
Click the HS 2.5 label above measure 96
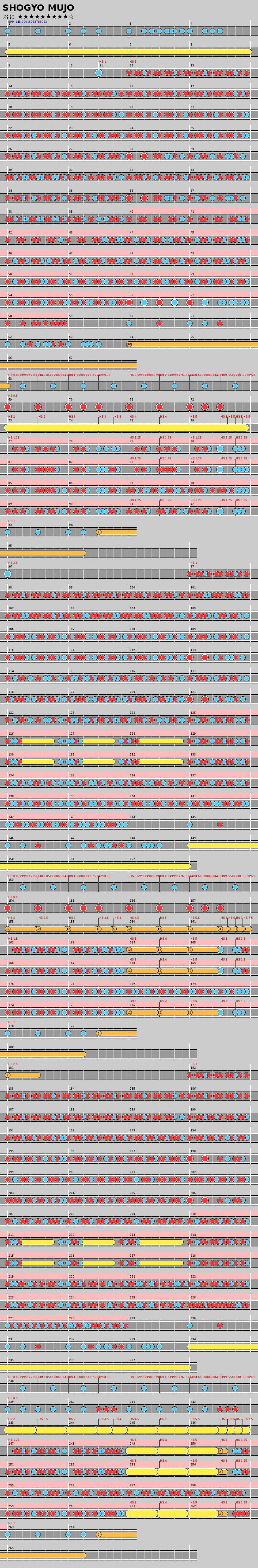[13, 563]
